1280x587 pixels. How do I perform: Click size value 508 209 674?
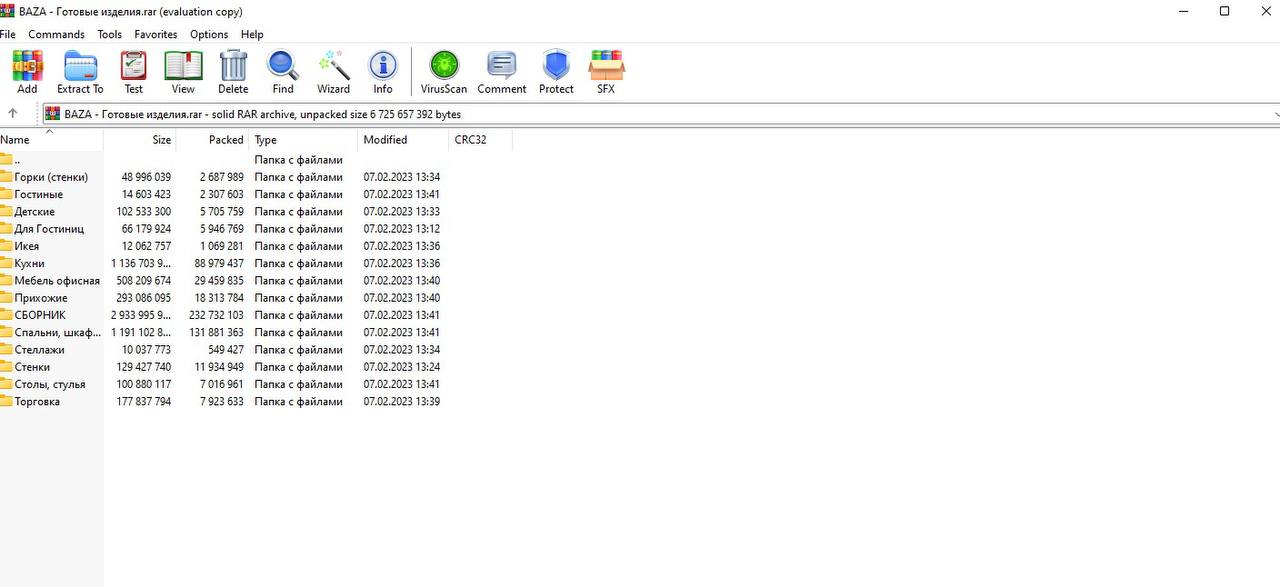pos(142,281)
